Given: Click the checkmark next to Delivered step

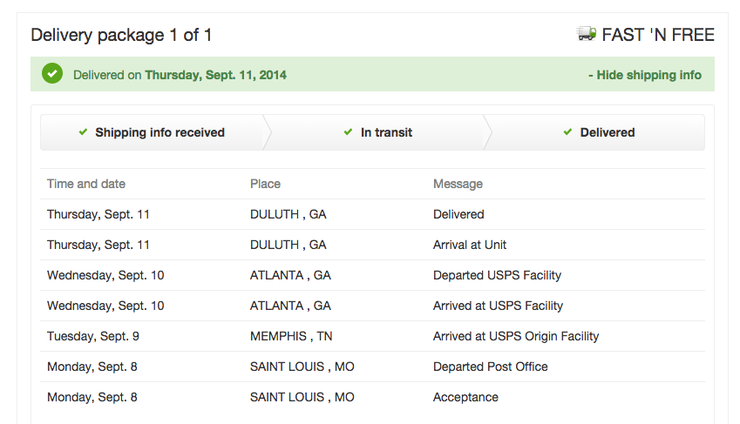Looking at the screenshot, I should (568, 132).
